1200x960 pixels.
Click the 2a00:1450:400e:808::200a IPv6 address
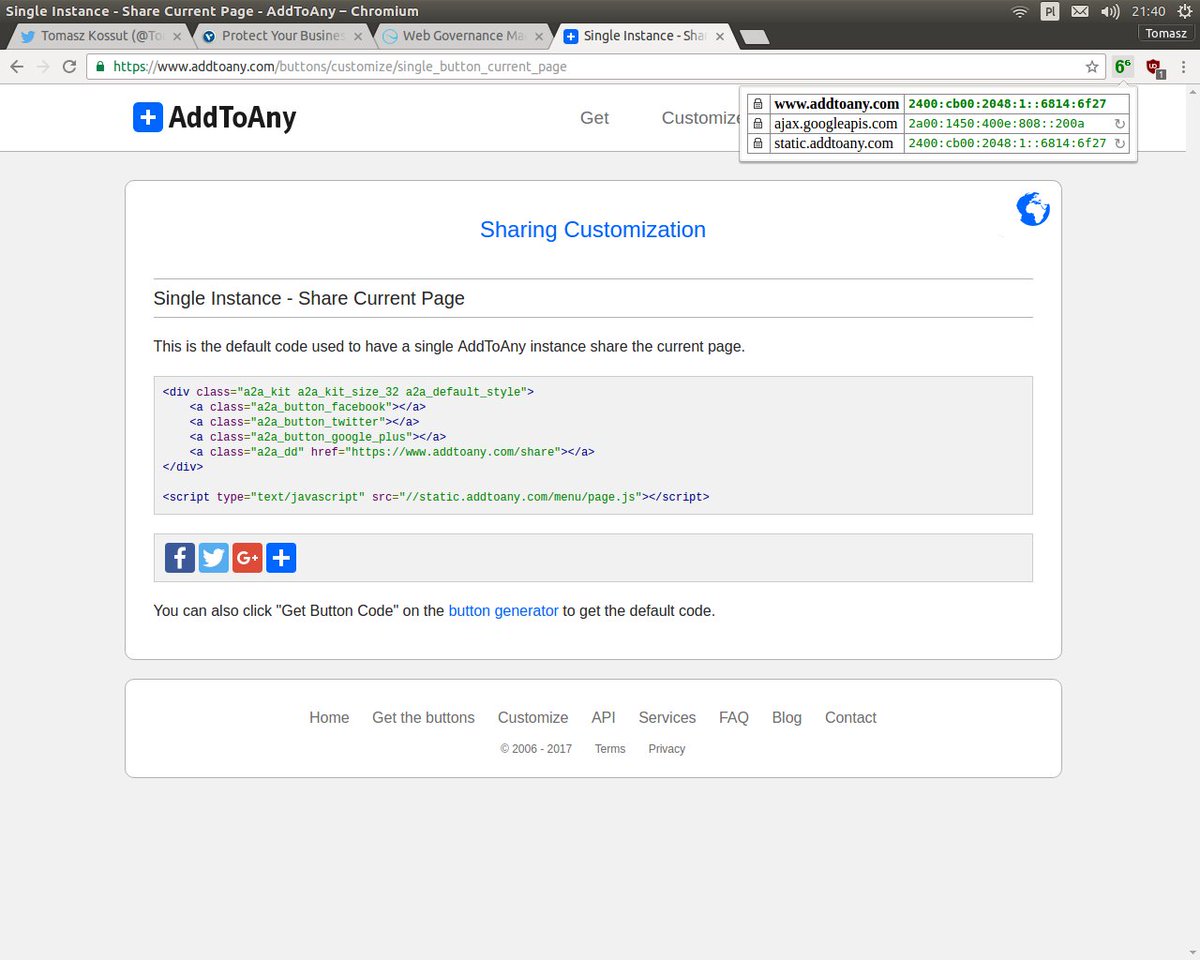(996, 124)
